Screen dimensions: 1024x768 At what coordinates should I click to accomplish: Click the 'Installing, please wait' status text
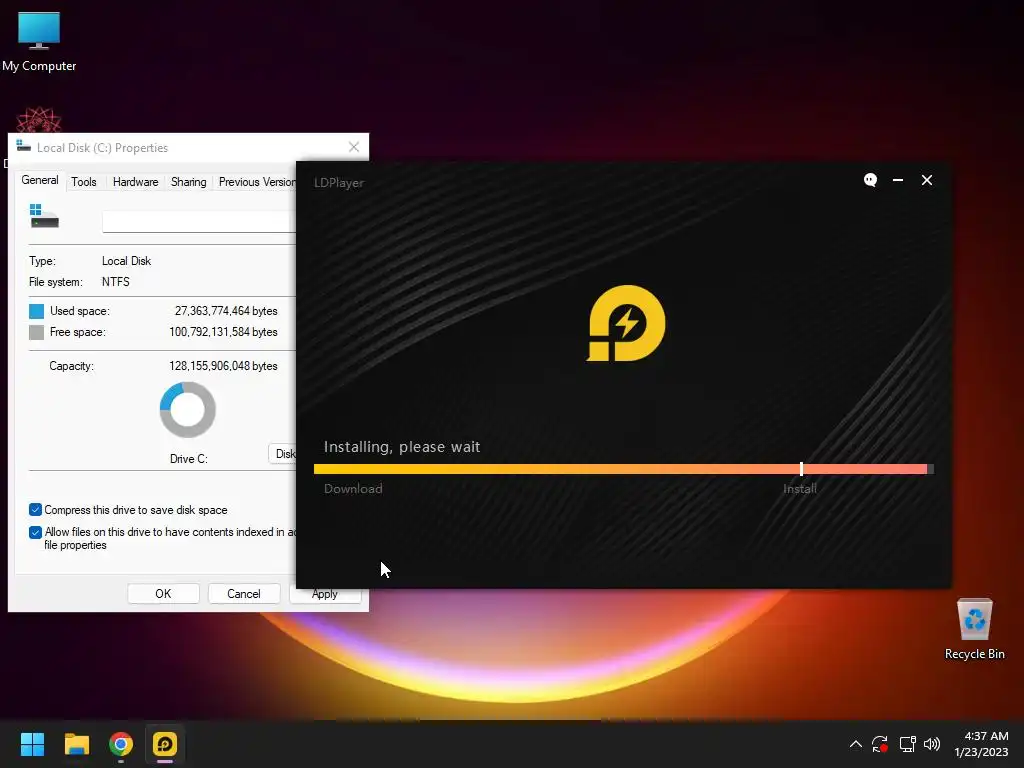pyautogui.click(x=402, y=447)
